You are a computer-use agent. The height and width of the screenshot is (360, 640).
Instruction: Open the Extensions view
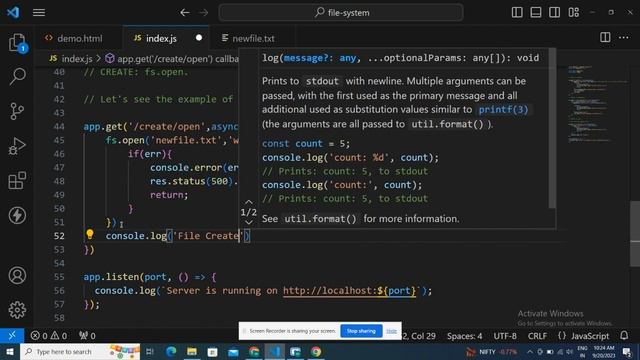(x=17, y=180)
